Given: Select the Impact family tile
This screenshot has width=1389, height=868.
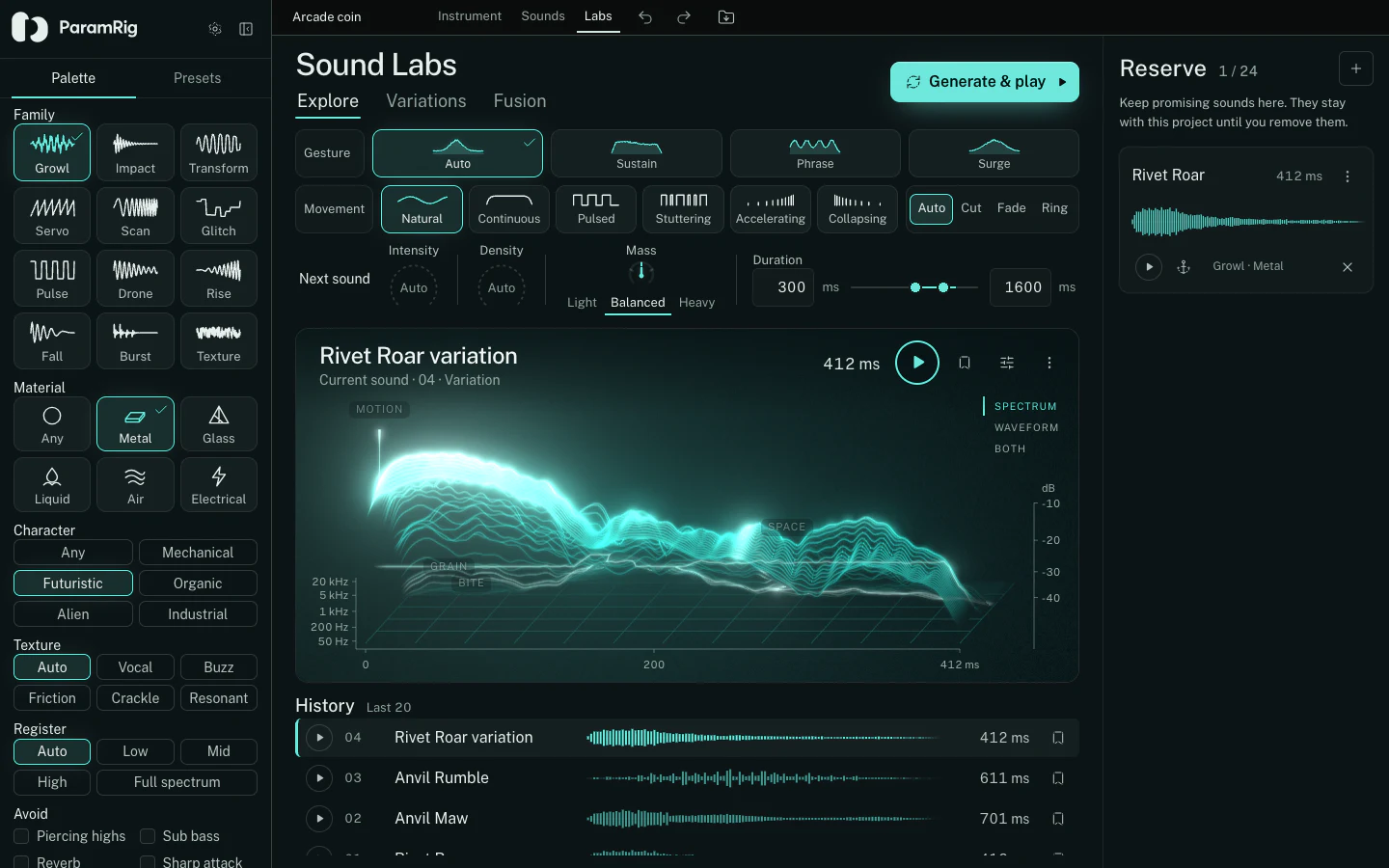Looking at the screenshot, I should 135,152.
